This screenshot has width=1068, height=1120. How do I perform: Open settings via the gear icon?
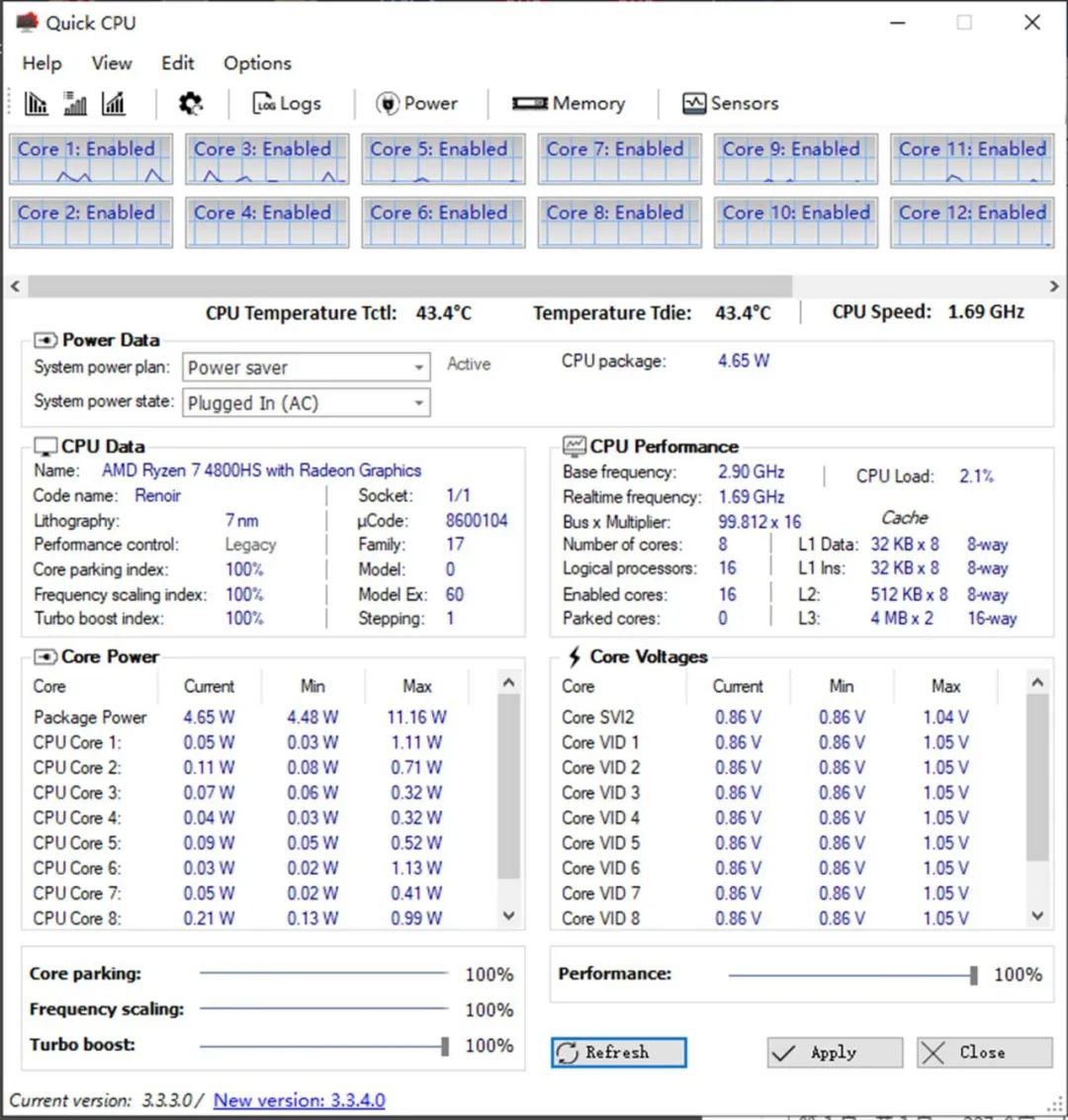pos(190,104)
